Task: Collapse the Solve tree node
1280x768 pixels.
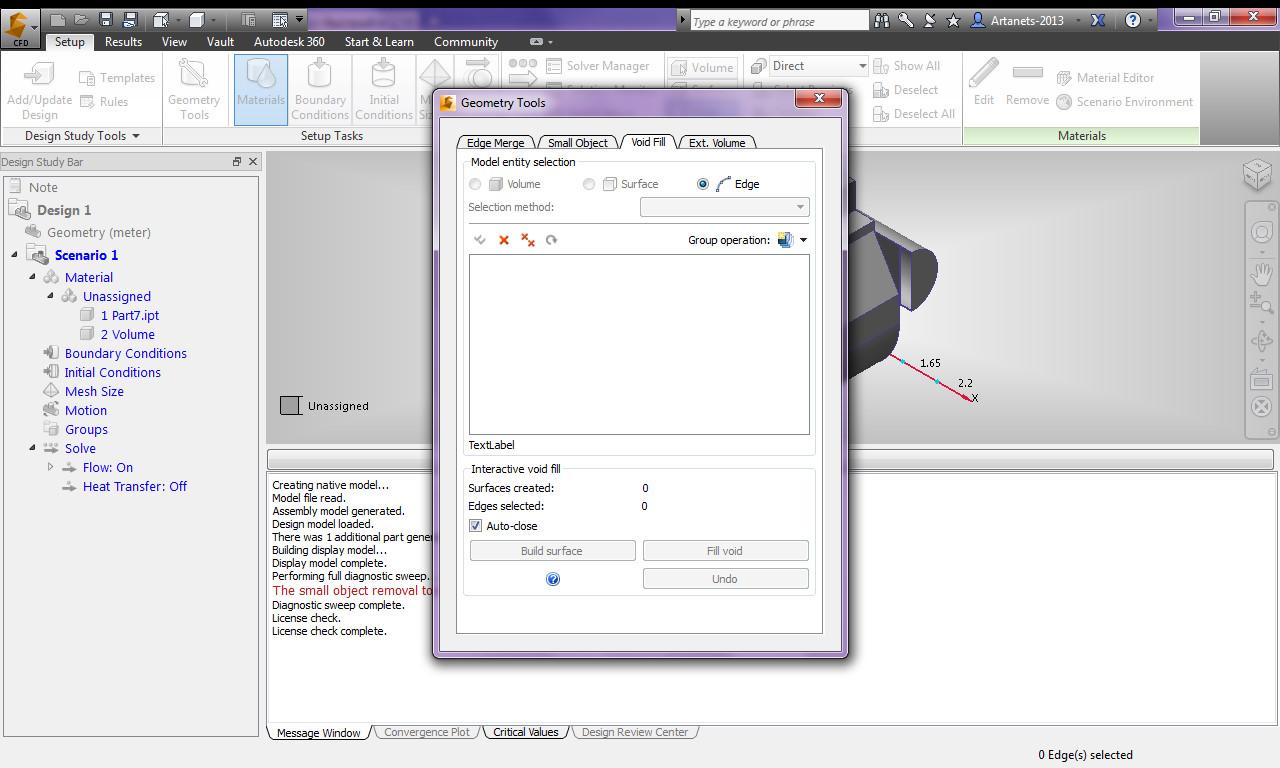Action: [32, 448]
